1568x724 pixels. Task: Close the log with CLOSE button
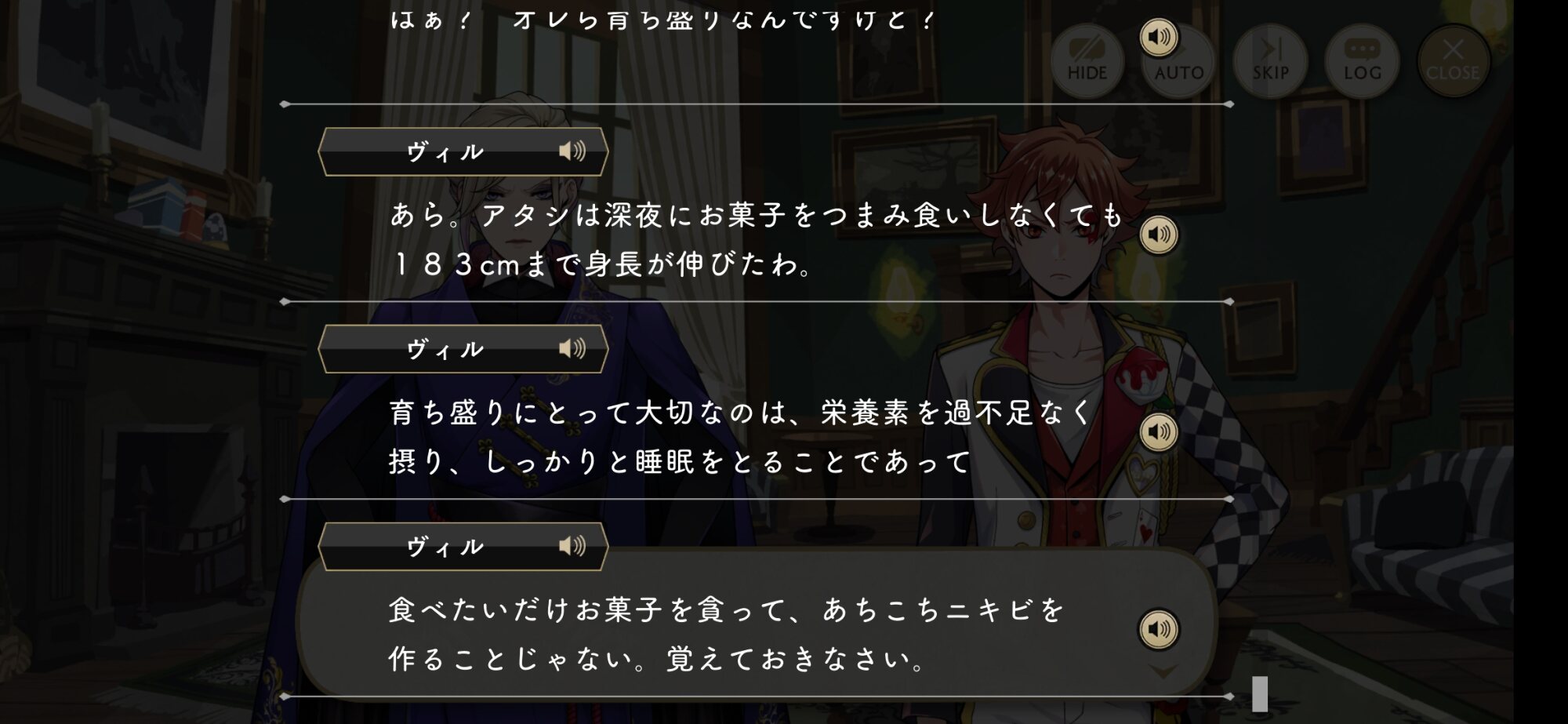(1453, 60)
